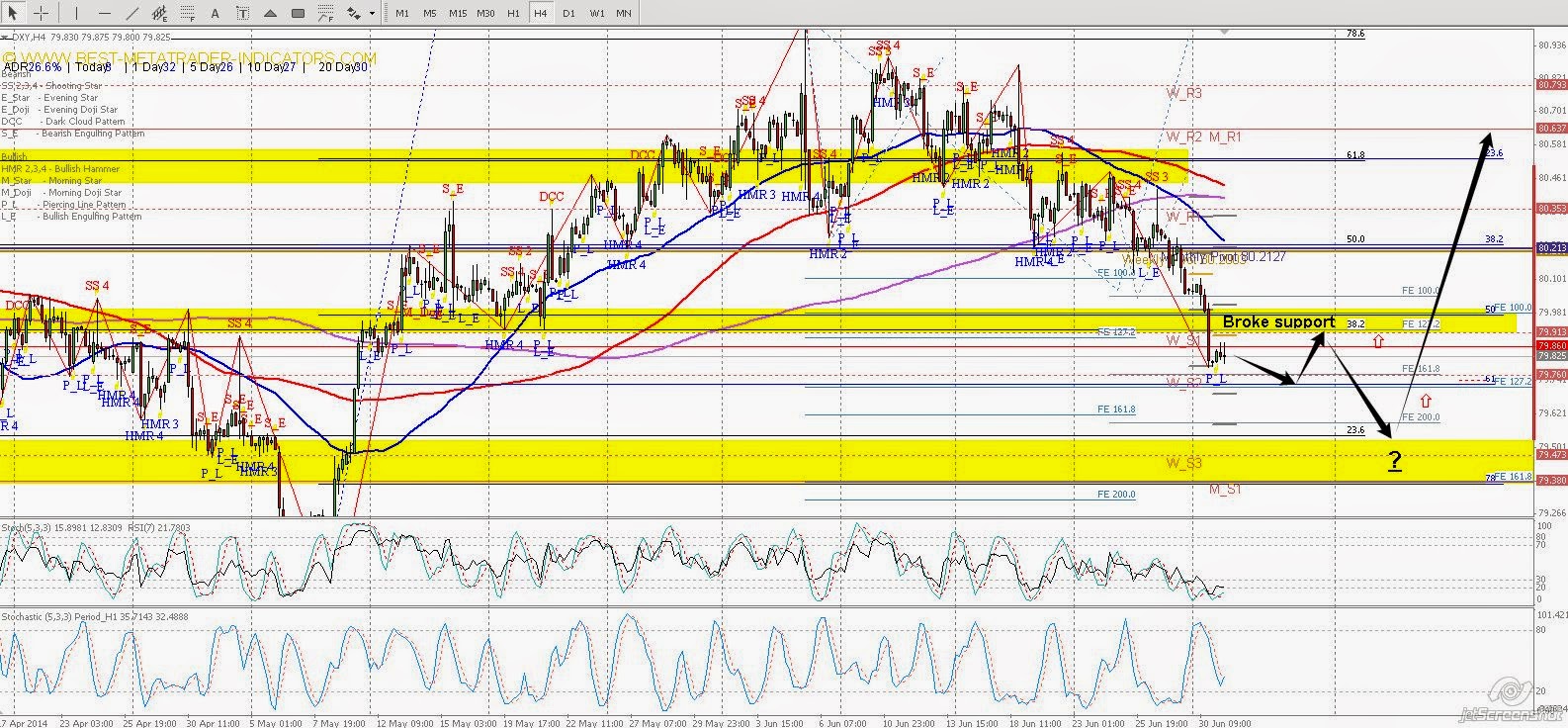Click the 'Broke support' chart annotation
The image size is (1568, 728).
click(1278, 322)
